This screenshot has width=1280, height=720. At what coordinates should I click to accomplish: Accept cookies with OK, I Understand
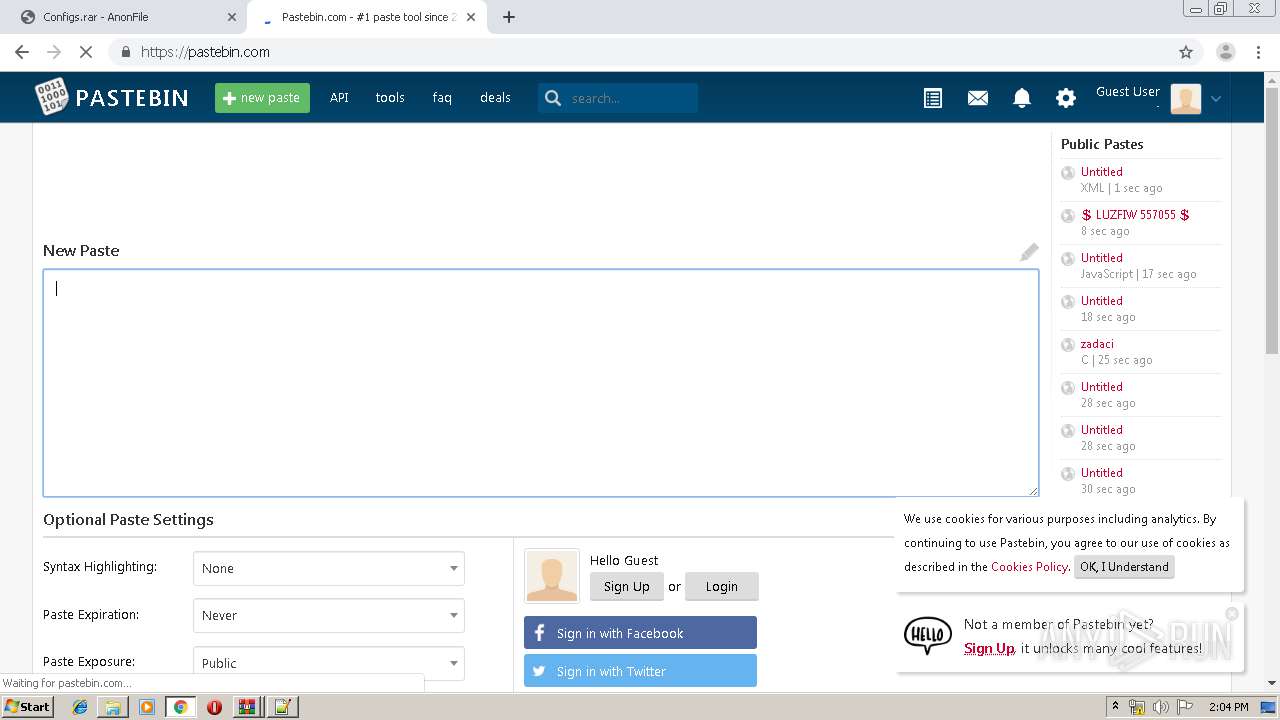coord(1124,566)
